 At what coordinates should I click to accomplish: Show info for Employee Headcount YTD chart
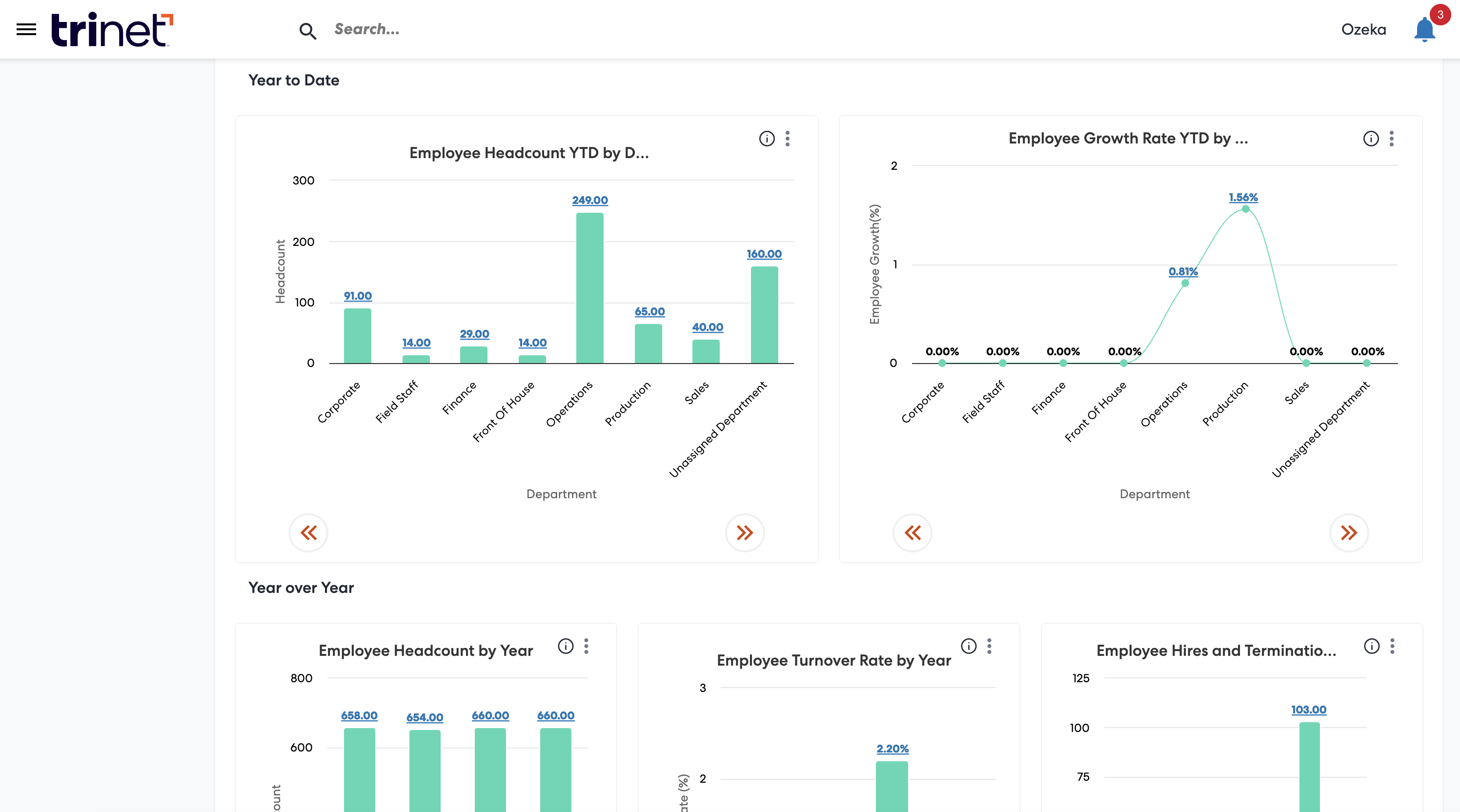767,139
